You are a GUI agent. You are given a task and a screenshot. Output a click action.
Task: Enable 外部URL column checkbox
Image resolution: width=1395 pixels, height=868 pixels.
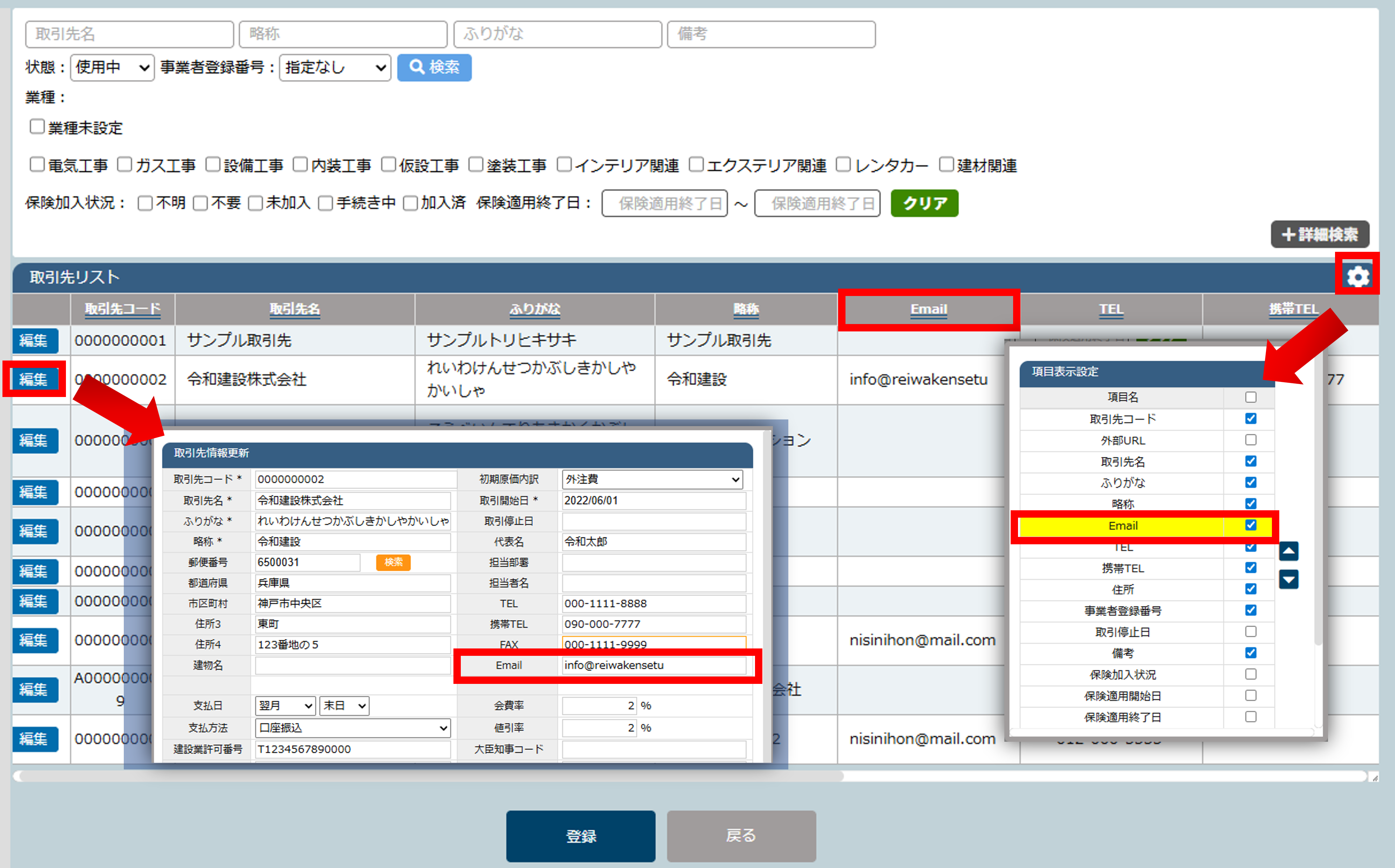point(1251,440)
